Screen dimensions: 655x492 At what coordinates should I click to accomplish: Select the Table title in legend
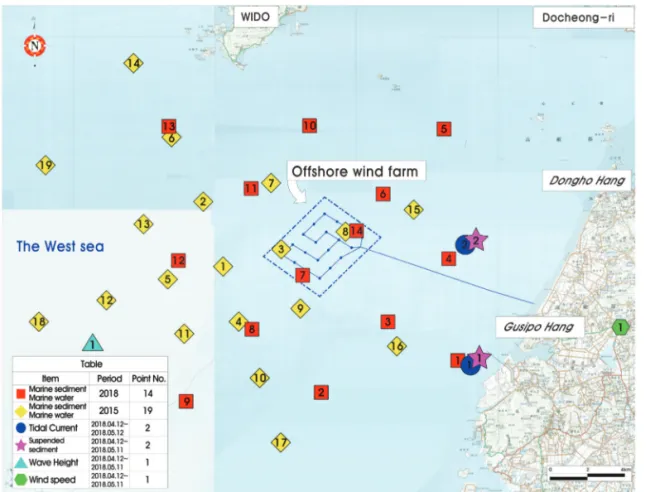[x=91, y=364]
